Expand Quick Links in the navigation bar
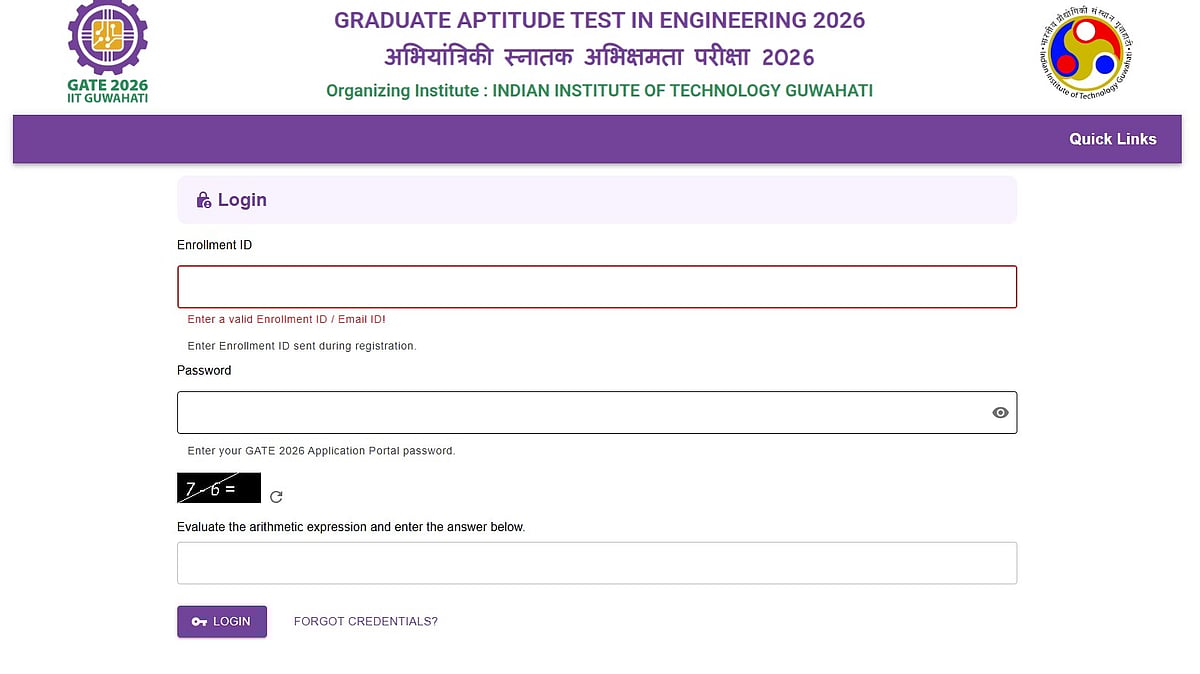 point(1113,139)
